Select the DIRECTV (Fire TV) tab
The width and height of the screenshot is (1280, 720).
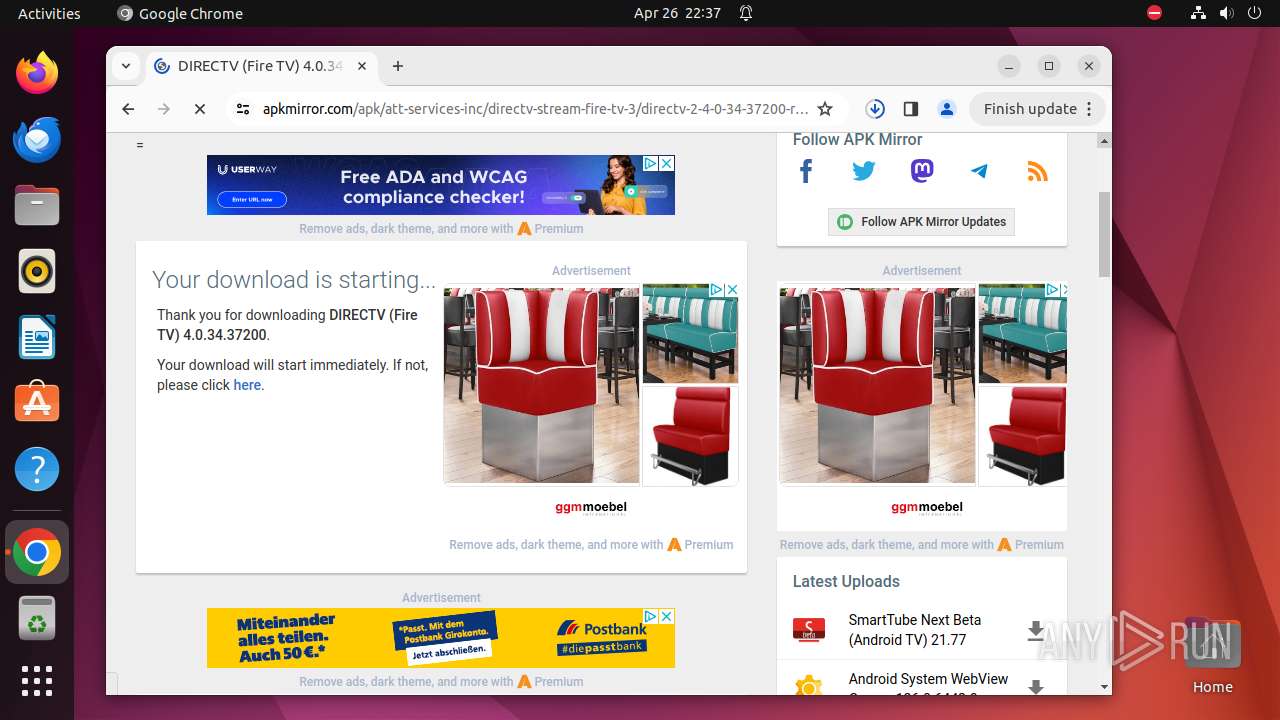coord(262,66)
